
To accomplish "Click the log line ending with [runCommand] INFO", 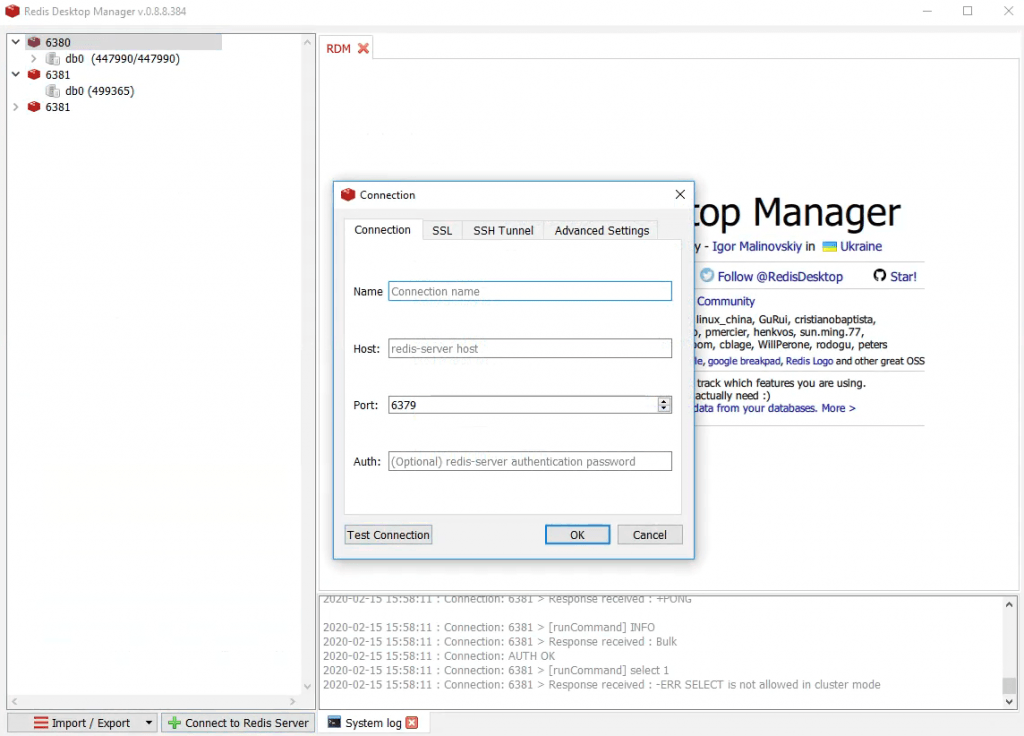I will pyautogui.click(x=488, y=627).
